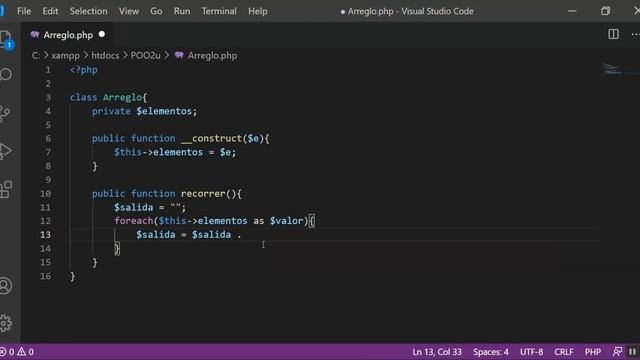Open the File menu
The width and height of the screenshot is (640, 360).
(24, 11)
